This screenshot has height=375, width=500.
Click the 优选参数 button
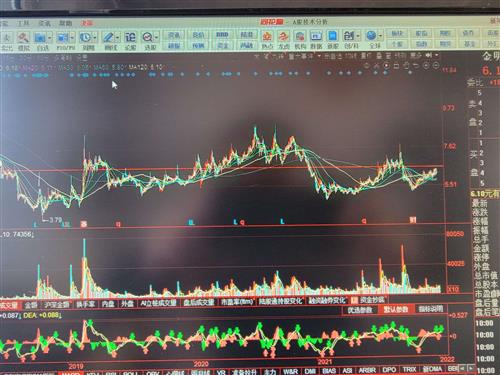(x=360, y=310)
